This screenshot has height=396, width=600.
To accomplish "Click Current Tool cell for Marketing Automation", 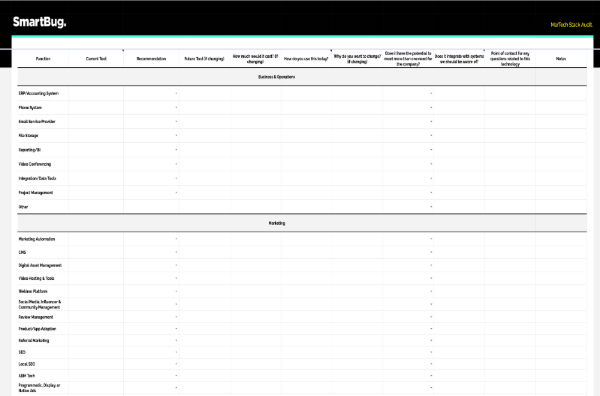I will coord(96,239).
